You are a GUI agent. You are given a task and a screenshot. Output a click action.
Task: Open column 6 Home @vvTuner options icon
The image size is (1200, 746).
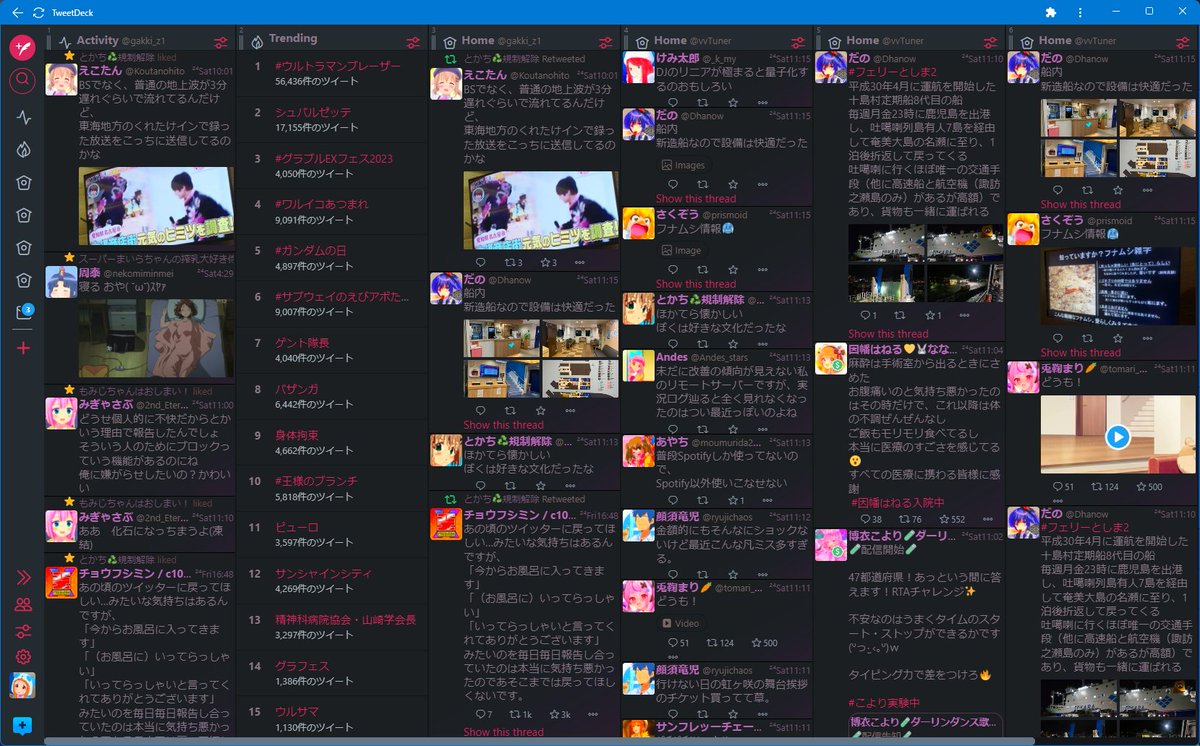point(1183,42)
